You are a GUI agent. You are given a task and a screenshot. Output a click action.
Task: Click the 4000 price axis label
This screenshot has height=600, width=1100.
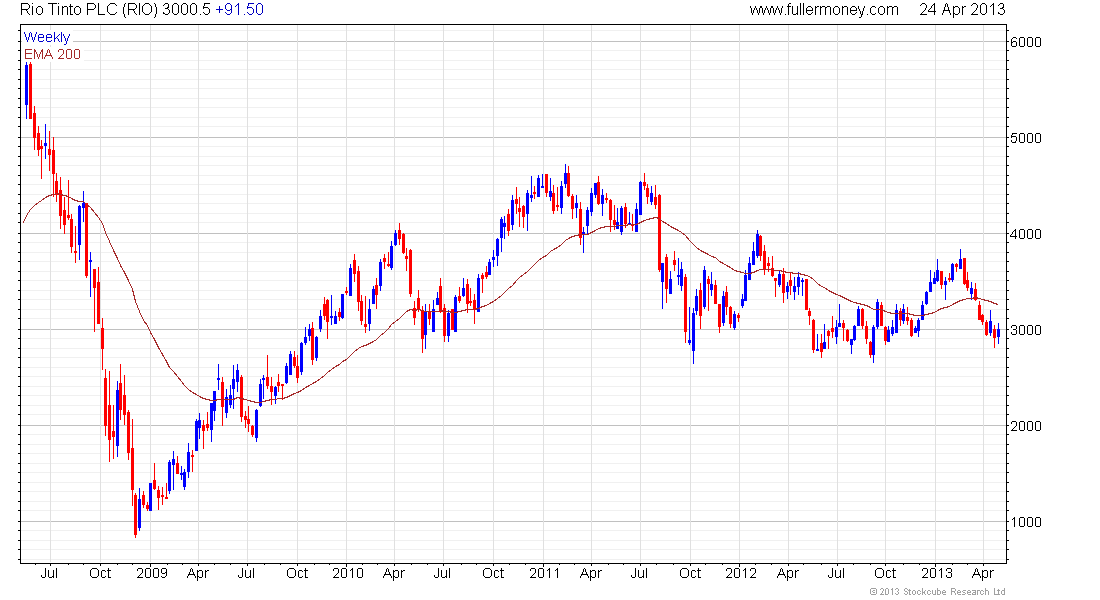click(1026, 234)
